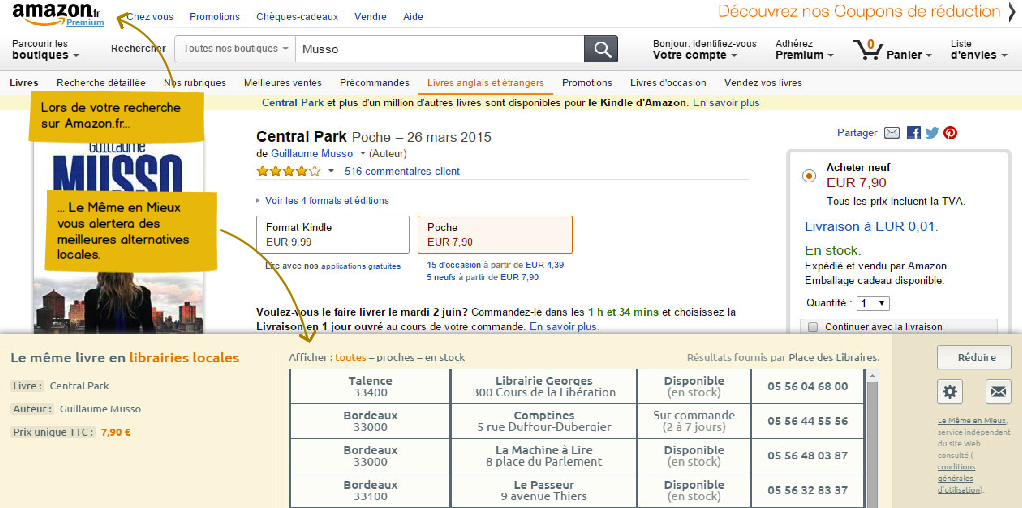
Task: Click En savoir plus Kindle link
Action: [x=726, y=103]
